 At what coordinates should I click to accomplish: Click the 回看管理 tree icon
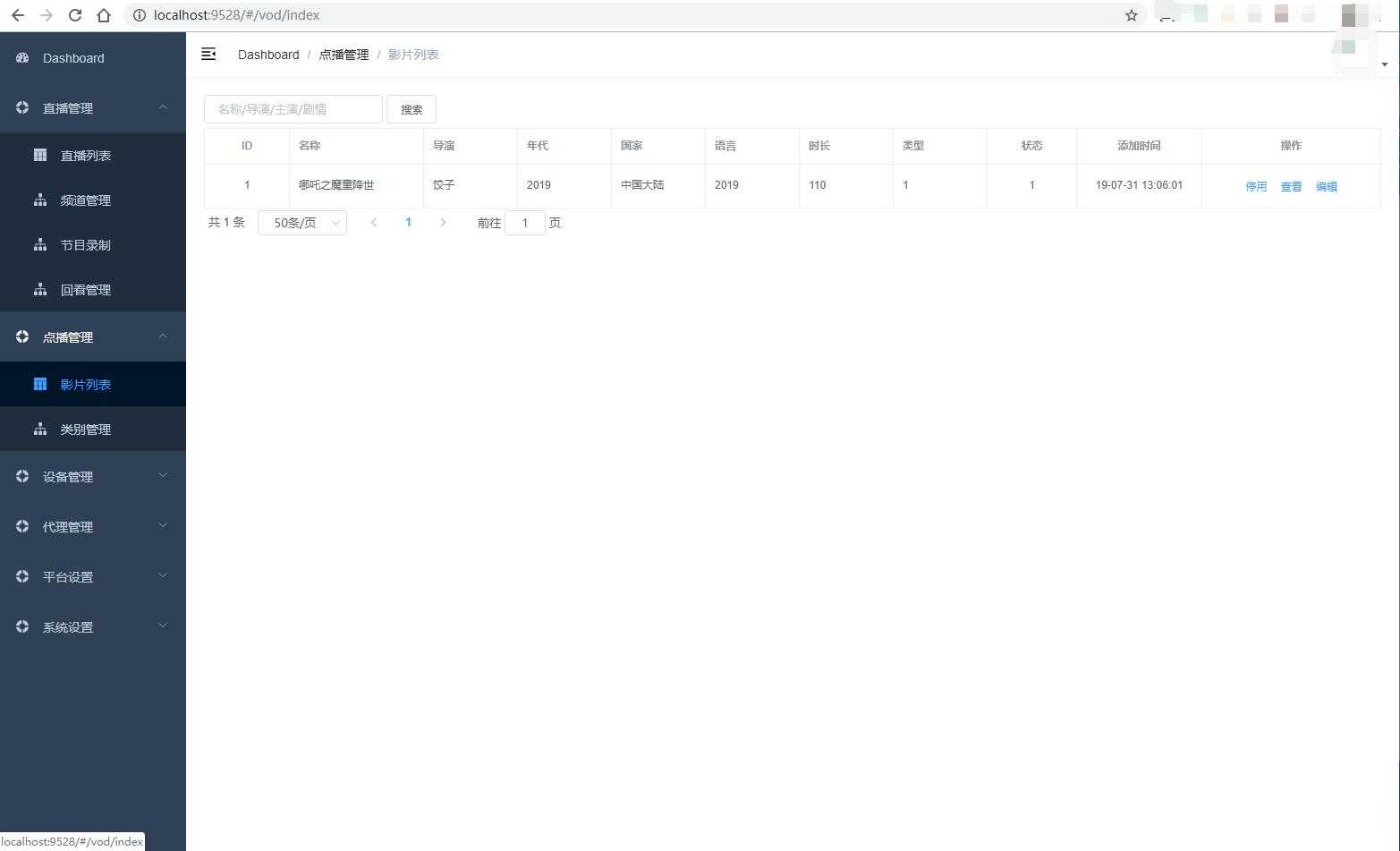tap(40, 289)
